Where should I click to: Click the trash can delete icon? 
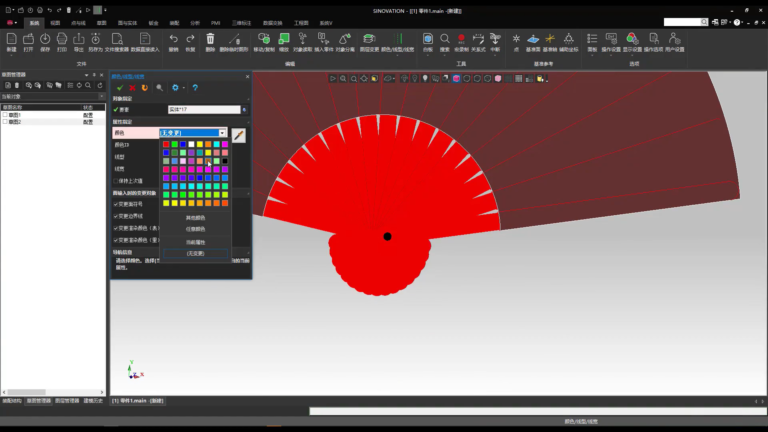coord(210,39)
